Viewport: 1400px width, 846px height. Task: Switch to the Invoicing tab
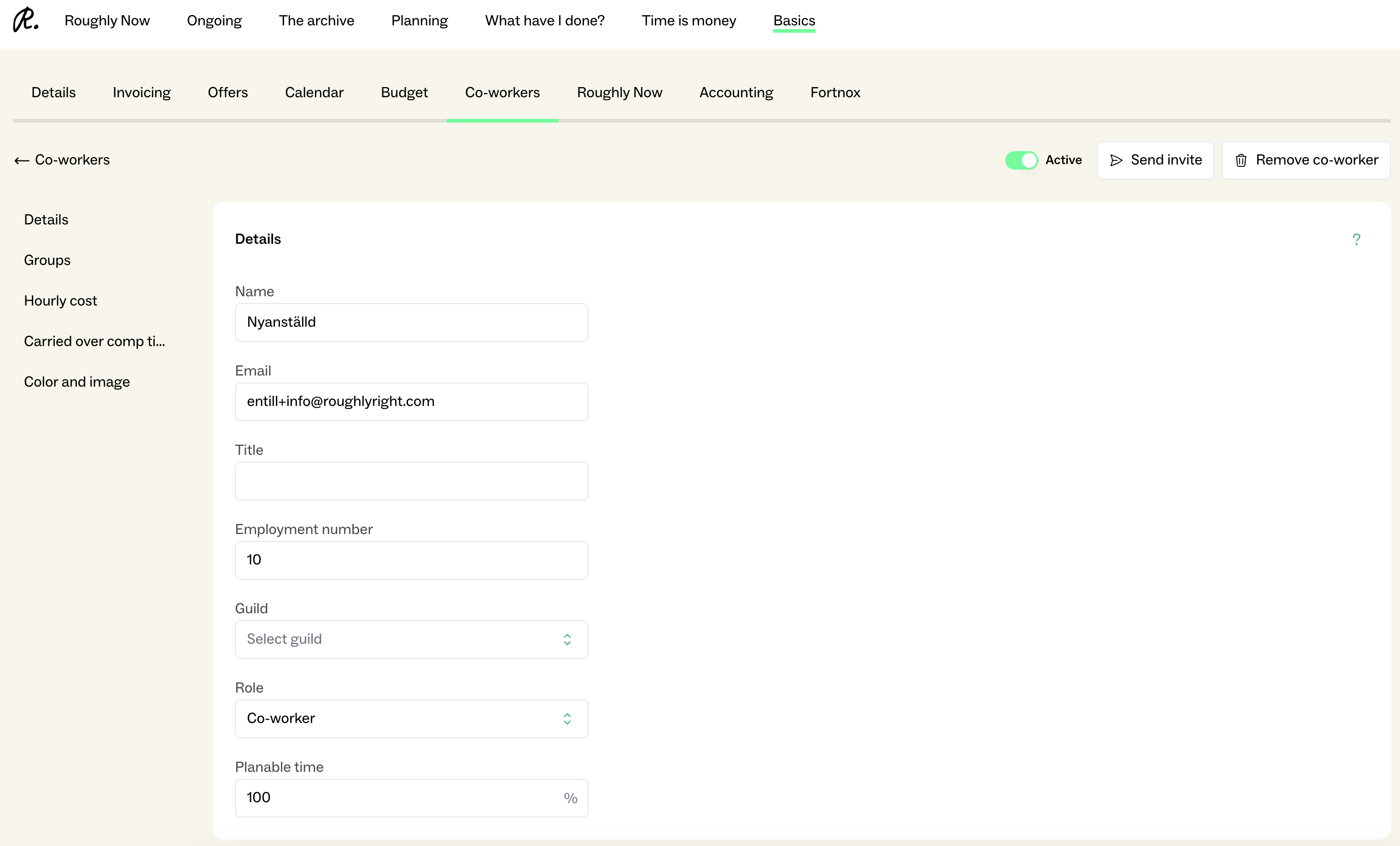coord(141,93)
